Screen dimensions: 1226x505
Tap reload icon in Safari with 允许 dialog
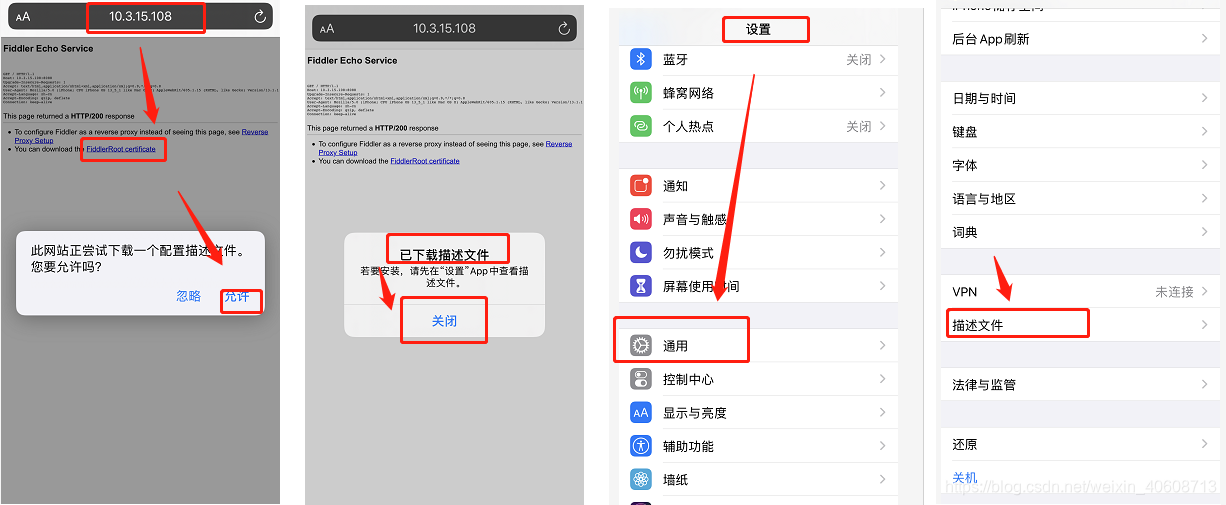(x=260, y=16)
